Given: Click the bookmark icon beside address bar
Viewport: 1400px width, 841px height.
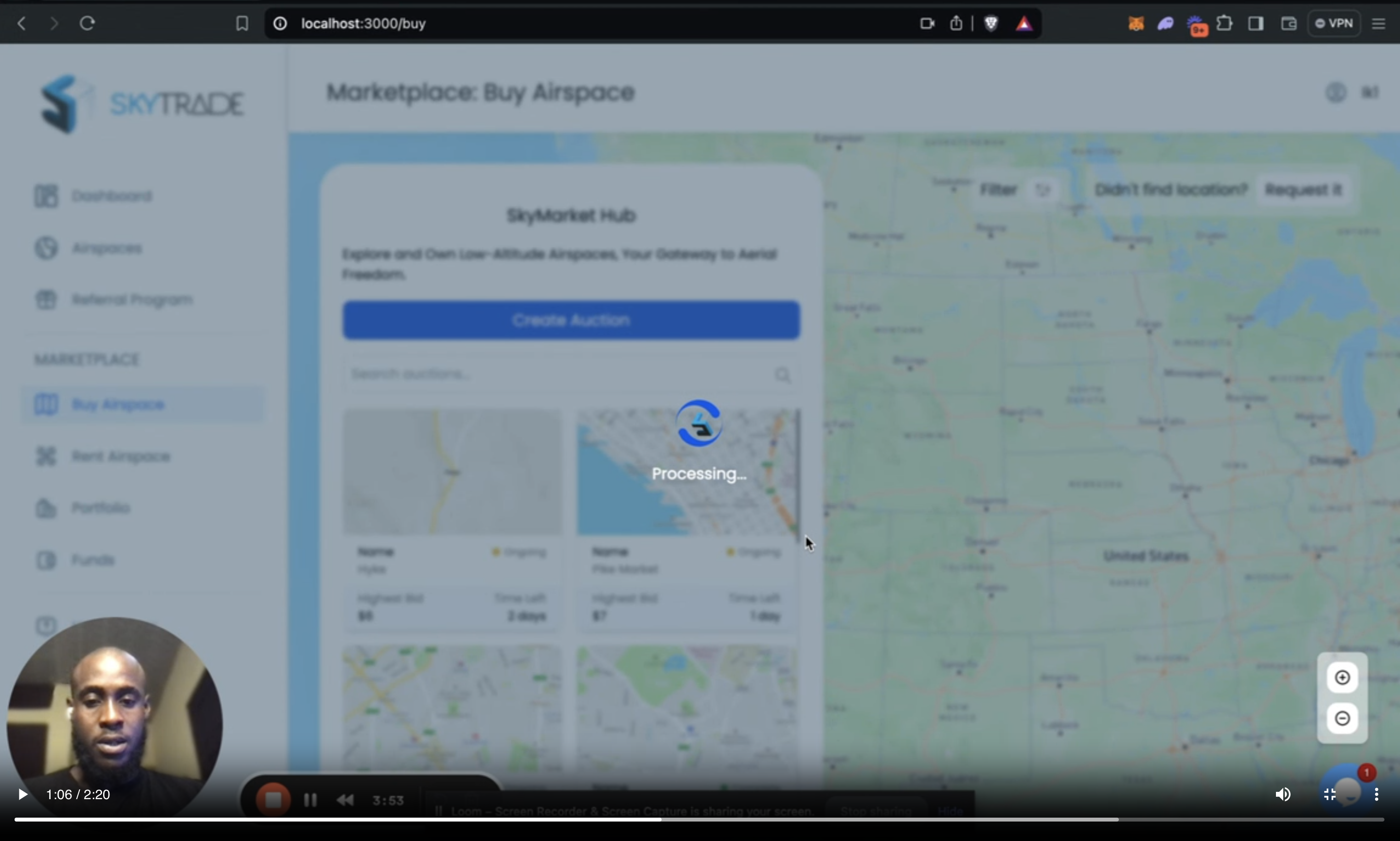Looking at the screenshot, I should tap(242, 23).
